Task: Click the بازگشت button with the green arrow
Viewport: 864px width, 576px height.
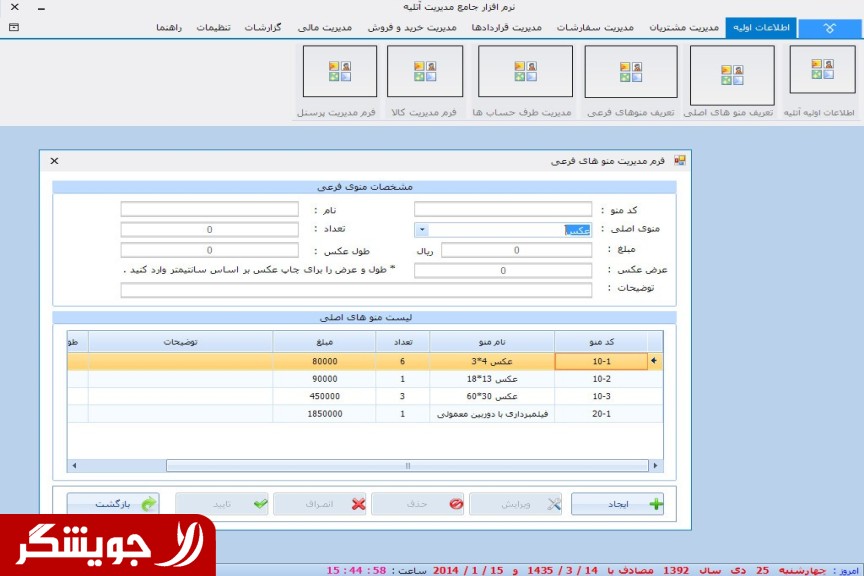Action: pyautogui.click(x=113, y=504)
